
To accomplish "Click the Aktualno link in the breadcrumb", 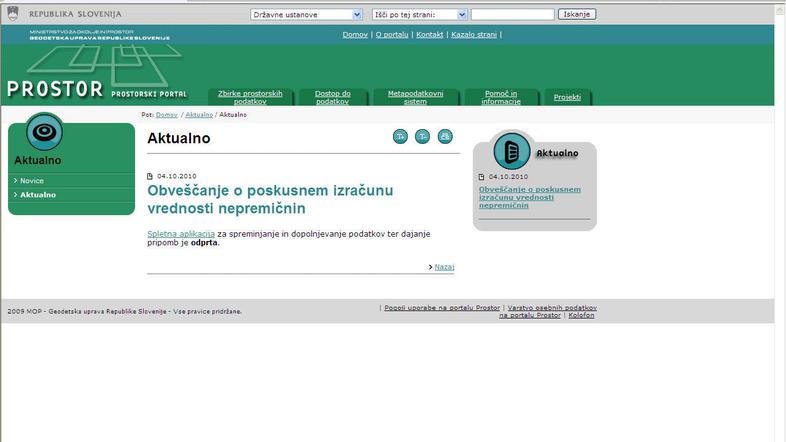I will click(199, 115).
